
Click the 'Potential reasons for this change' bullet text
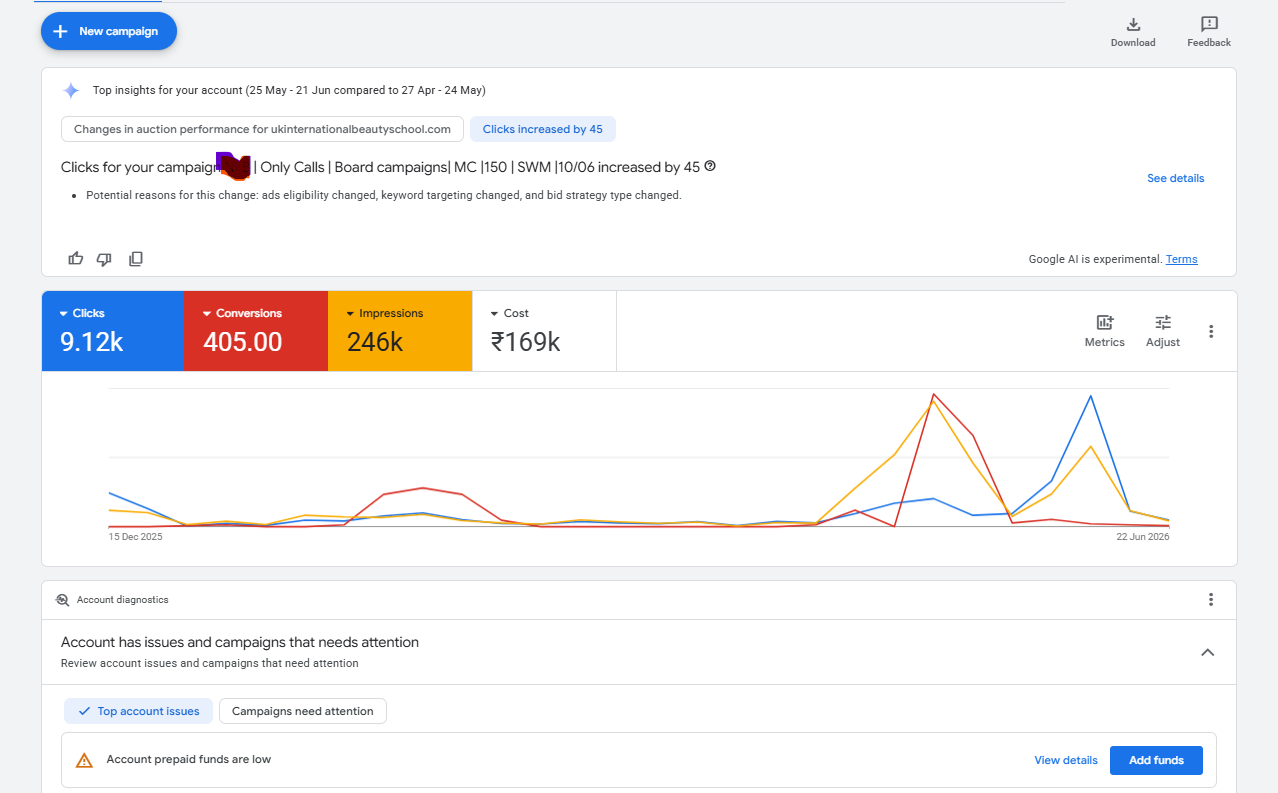pyautogui.click(x=384, y=195)
